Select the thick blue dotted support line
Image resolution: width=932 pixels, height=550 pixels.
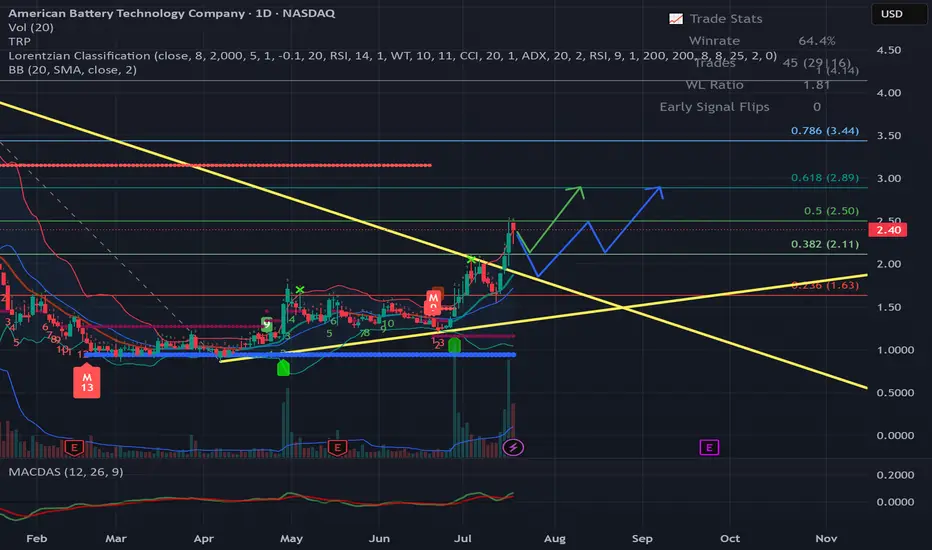[300, 355]
